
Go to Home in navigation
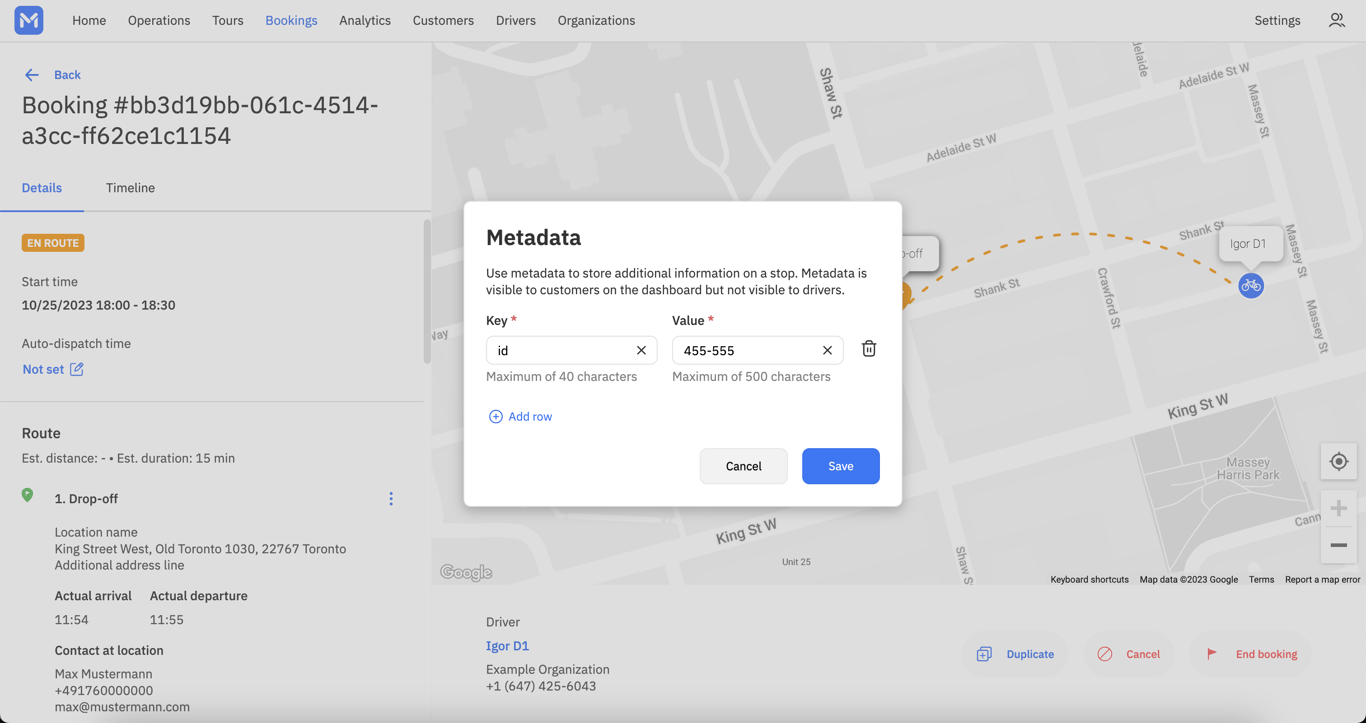[x=89, y=20]
